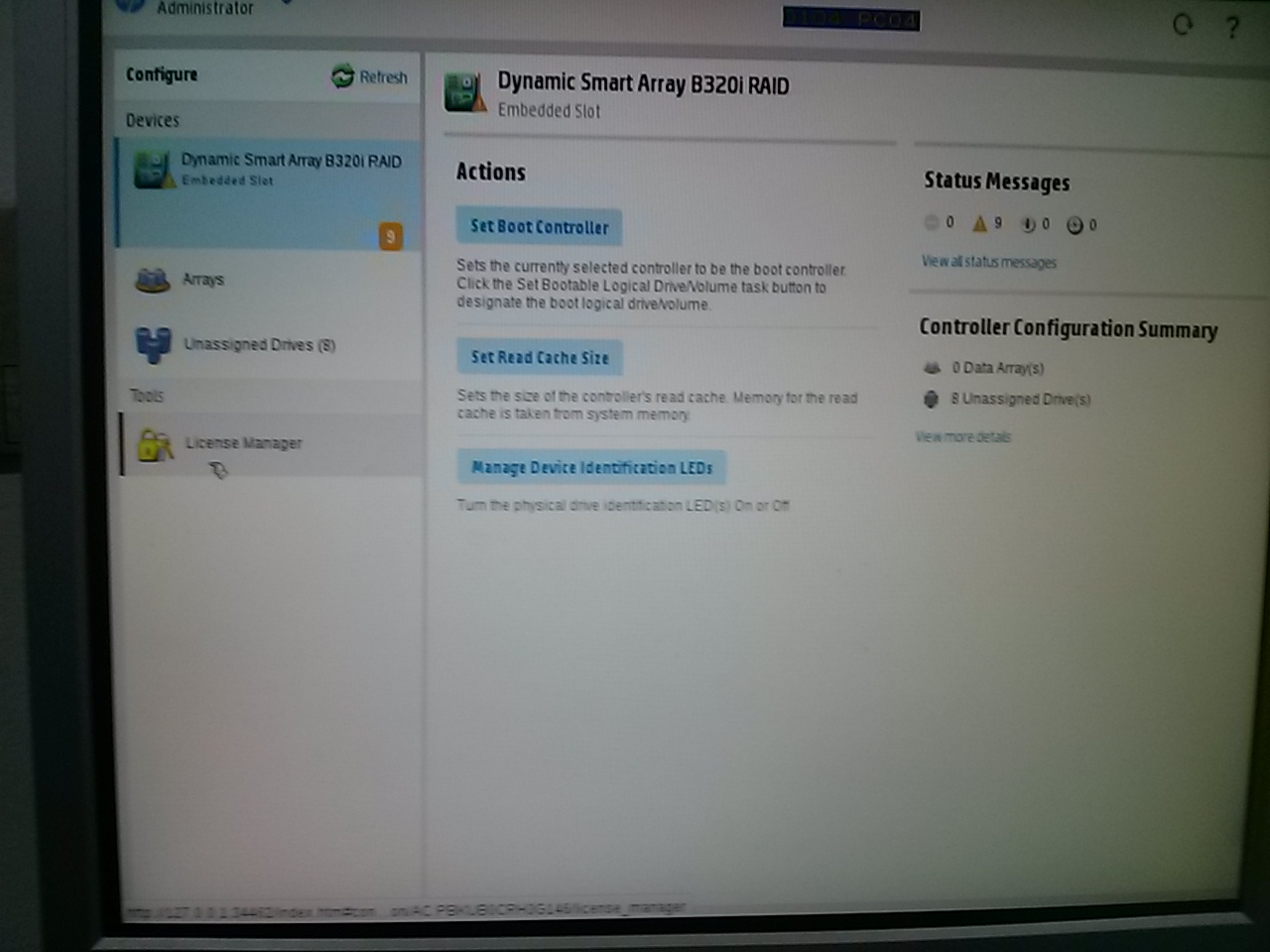Open the help question mark icon
Viewport: 1270px width, 952px height.
click(x=1231, y=28)
